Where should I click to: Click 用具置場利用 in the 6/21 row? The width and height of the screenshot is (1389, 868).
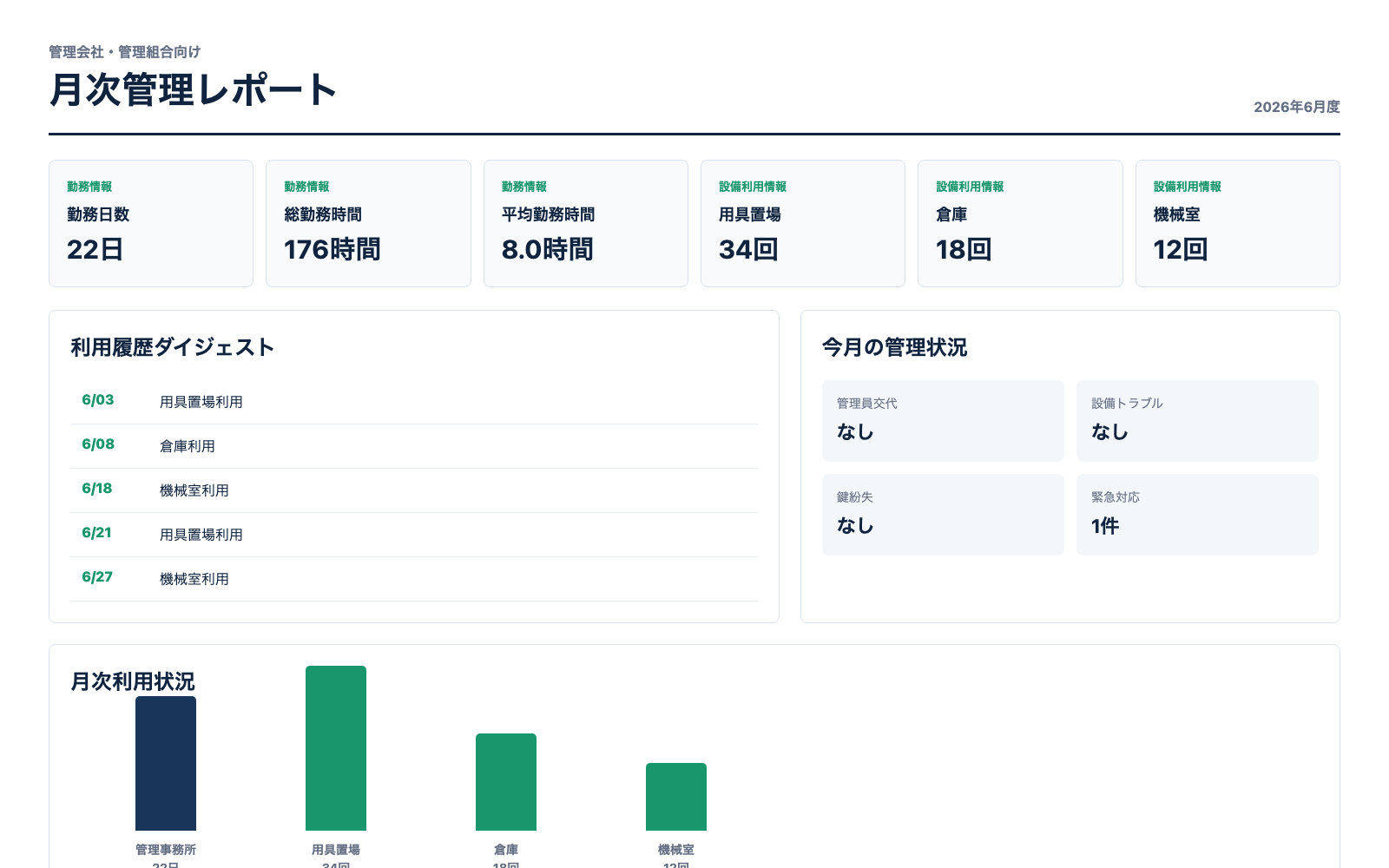(x=201, y=535)
